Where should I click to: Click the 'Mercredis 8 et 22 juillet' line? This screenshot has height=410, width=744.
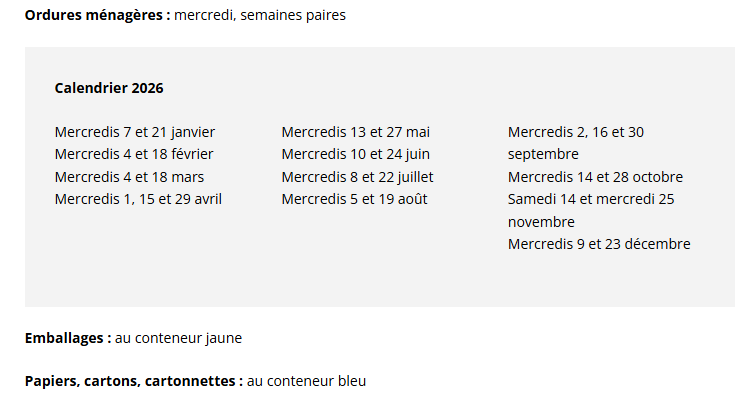click(x=357, y=177)
